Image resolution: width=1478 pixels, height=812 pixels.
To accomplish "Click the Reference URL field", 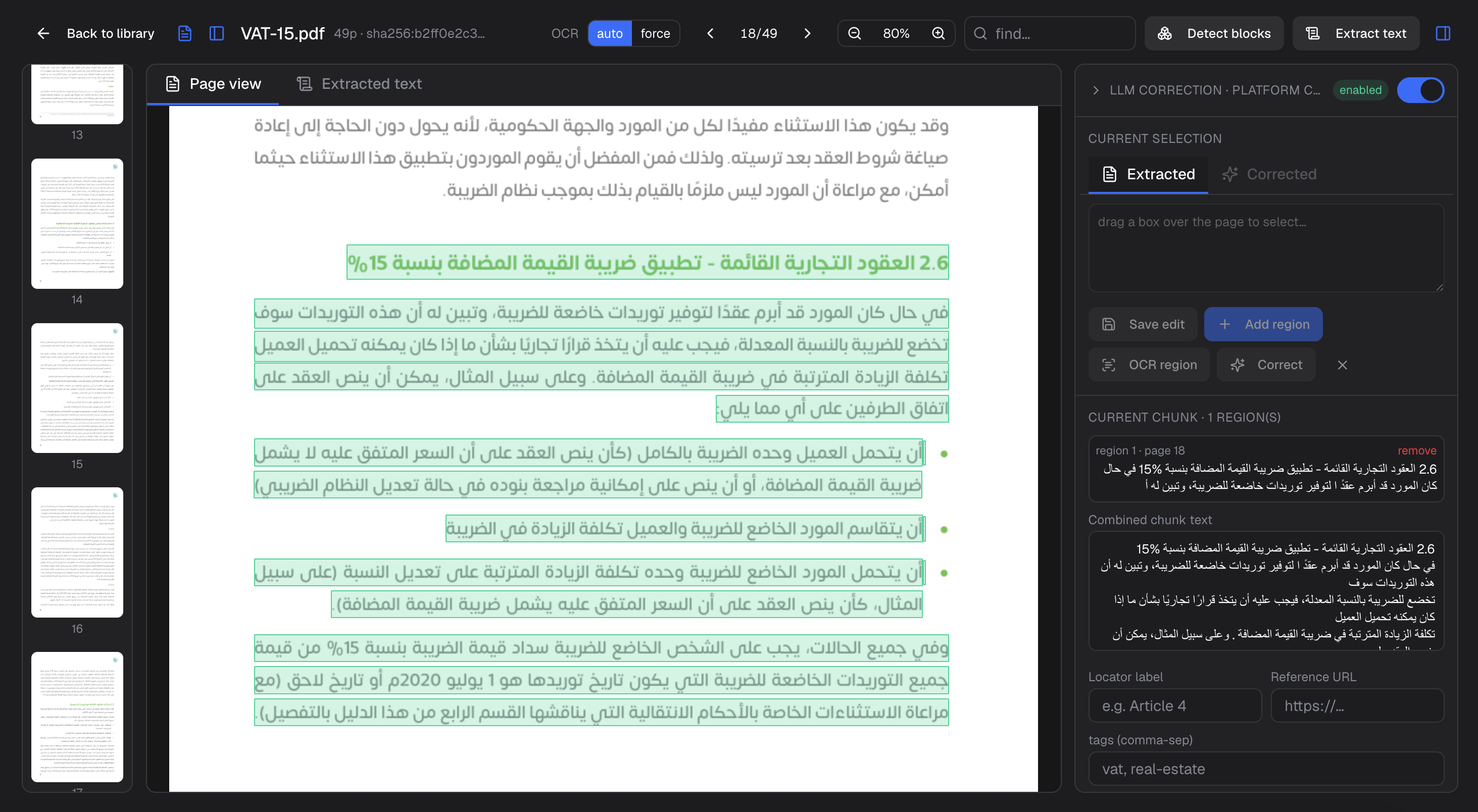I will tap(1357, 705).
